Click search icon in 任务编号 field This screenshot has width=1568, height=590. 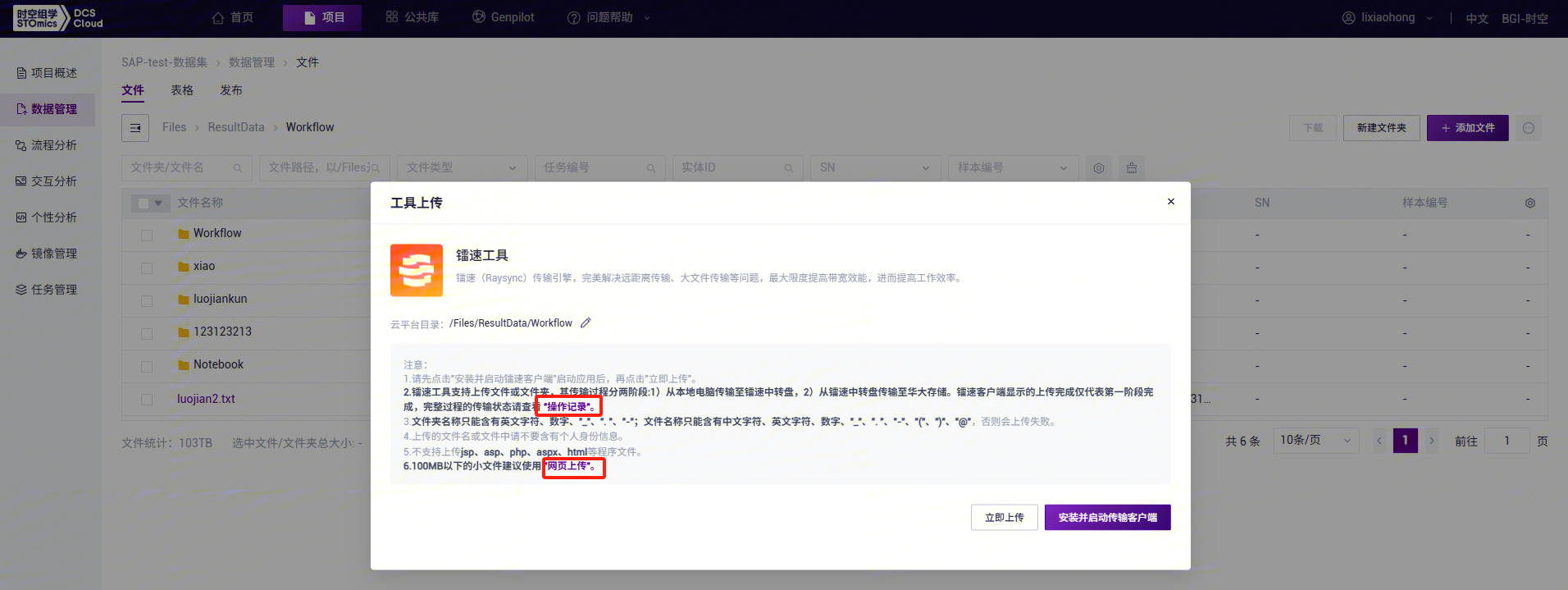tap(650, 167)
